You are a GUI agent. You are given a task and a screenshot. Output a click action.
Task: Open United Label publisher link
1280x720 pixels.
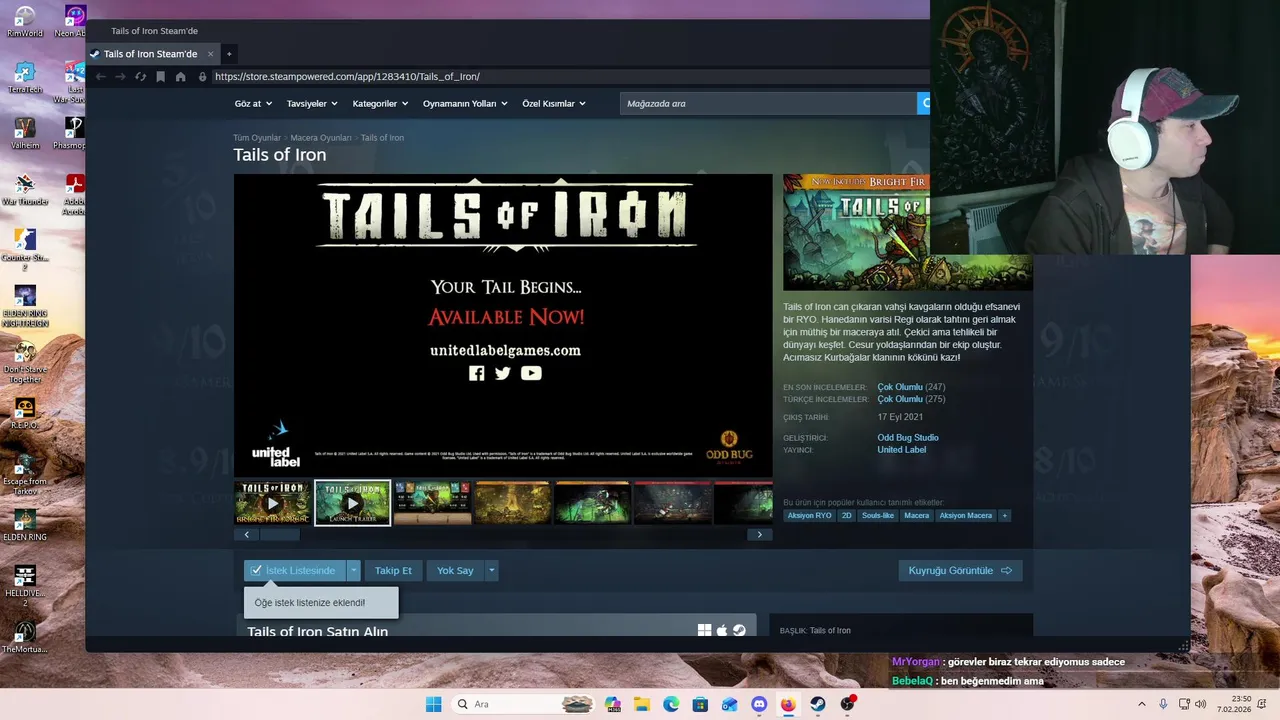[x=902, y=449]
